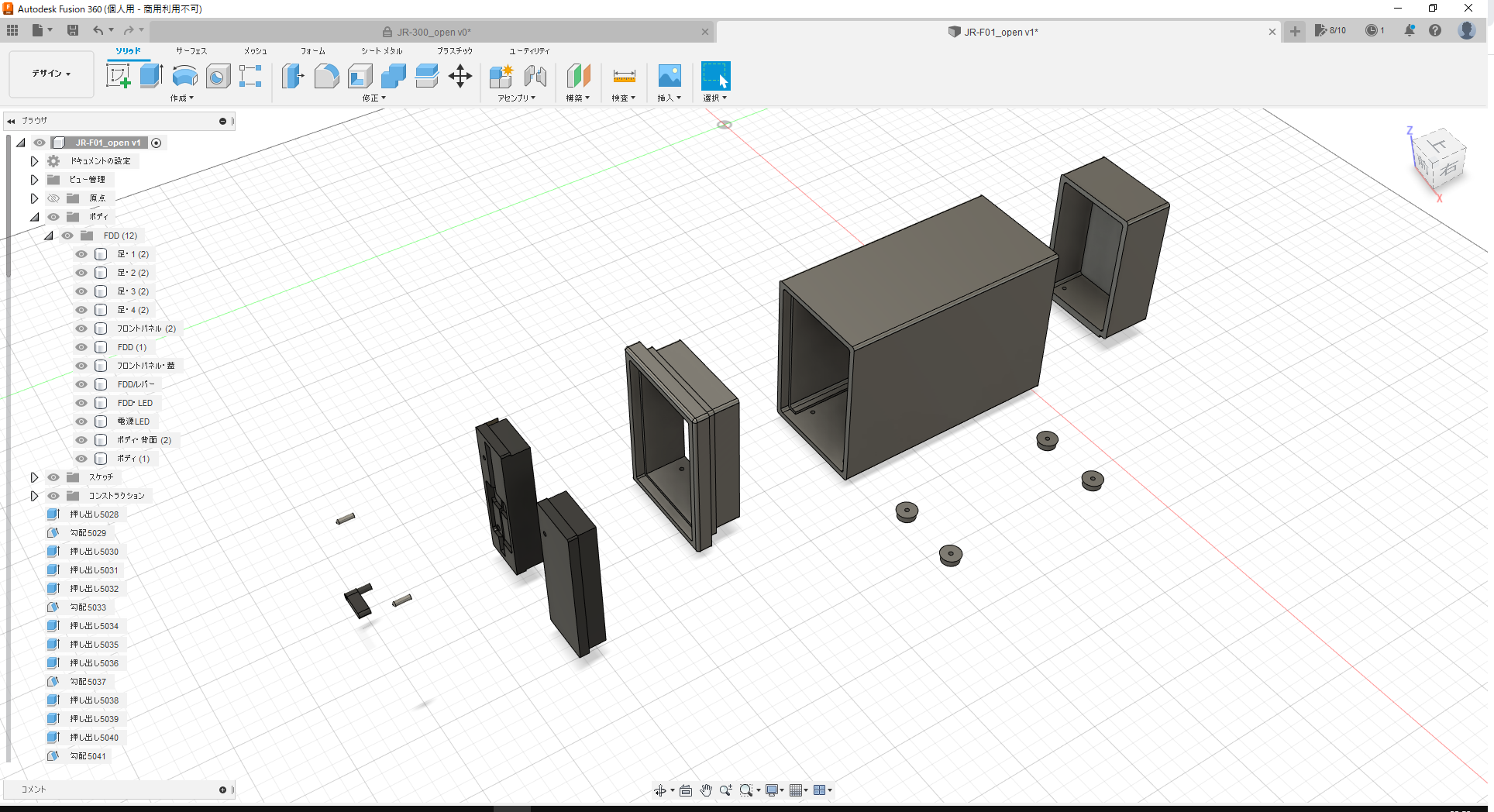The height and width of the screenshot is (812, 1494).
Task: Collapse the FDD (12) component group
Action: [x=49, y=235]
